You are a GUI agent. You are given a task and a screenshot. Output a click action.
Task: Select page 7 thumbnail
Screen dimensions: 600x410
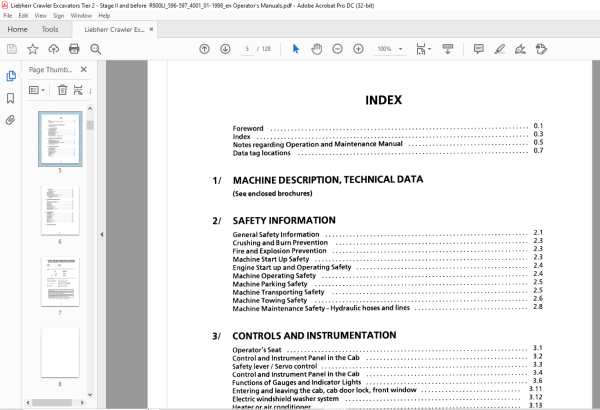pyautogui.click(x=60, y=281)
